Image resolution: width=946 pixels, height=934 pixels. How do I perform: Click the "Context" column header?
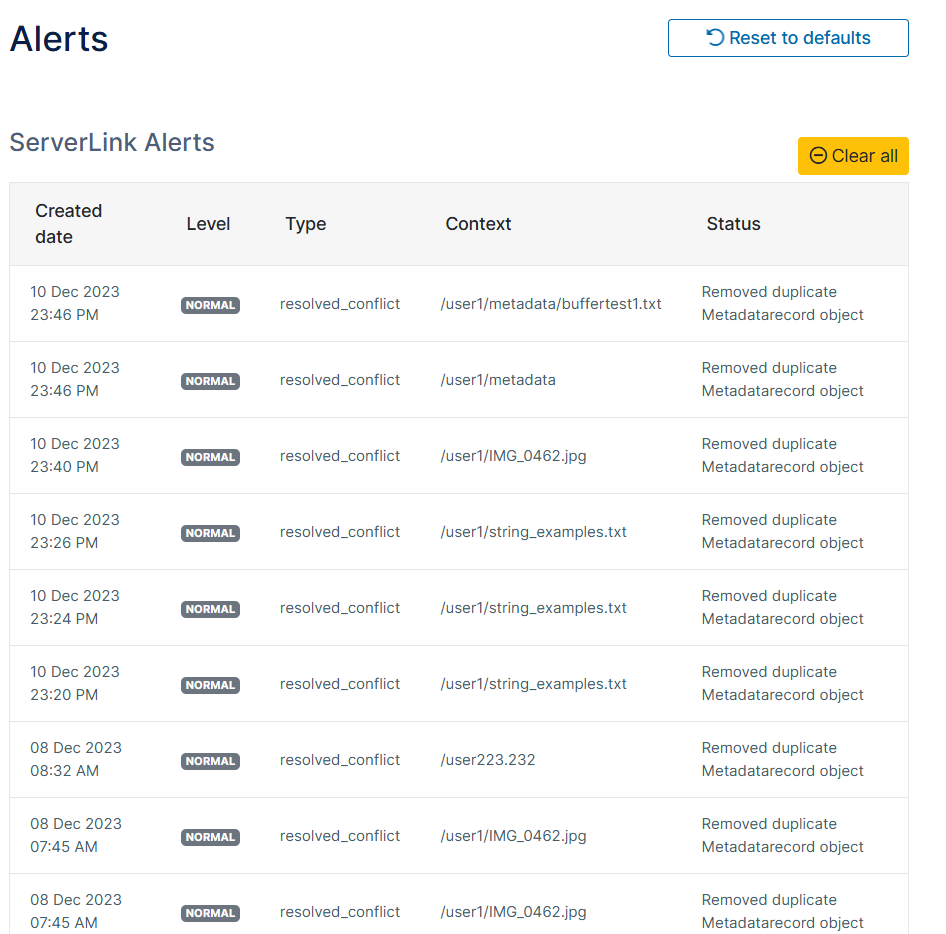[478, 223]
